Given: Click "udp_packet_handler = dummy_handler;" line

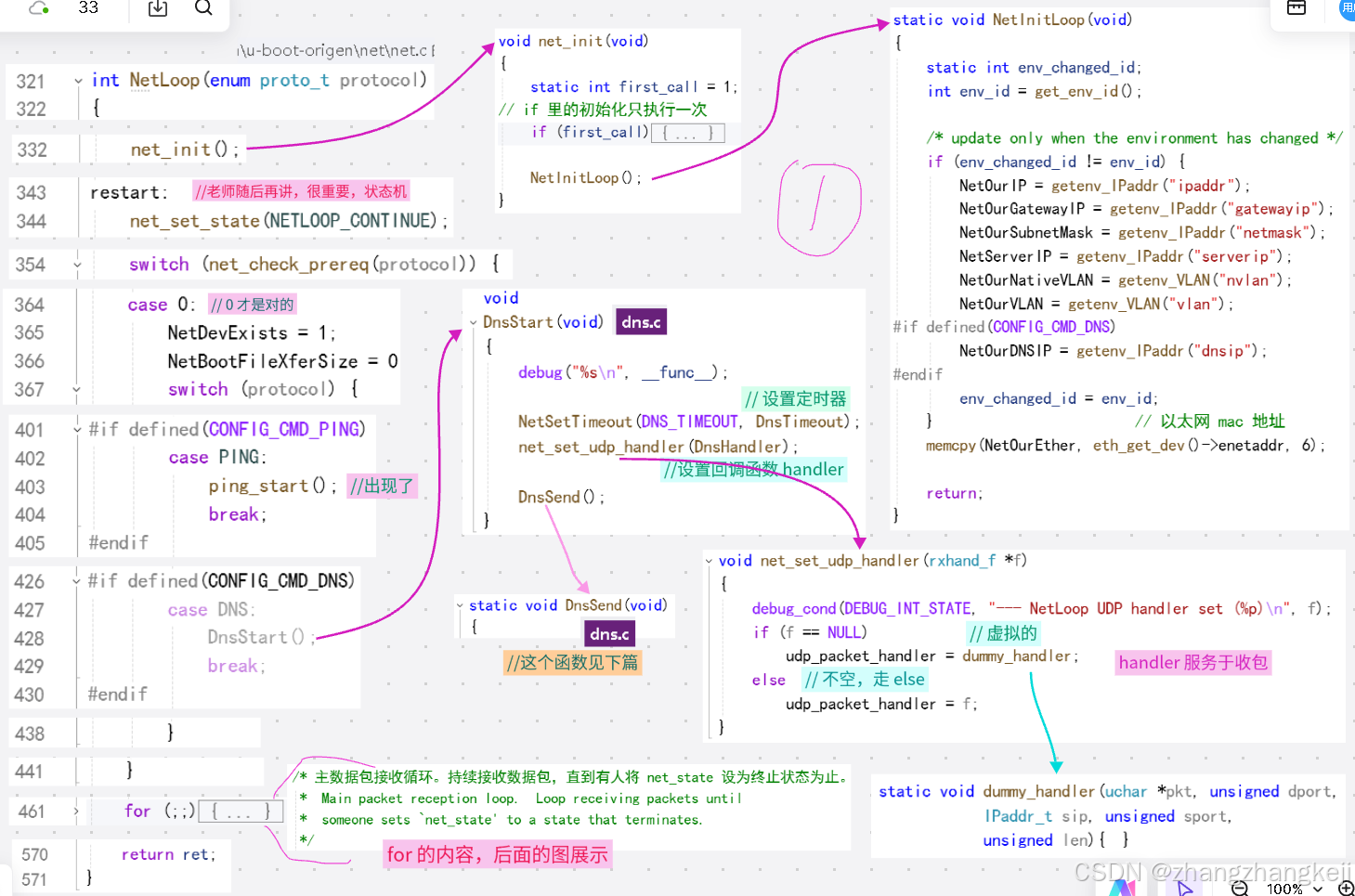Looking at the screenshot, I should [932, 656].
